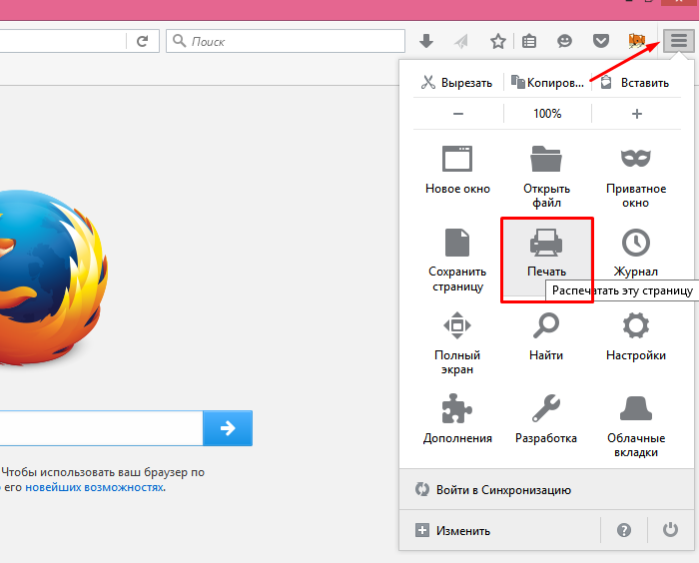
Task: Open Settings (Настройки) gear
Action: (636, 337)
